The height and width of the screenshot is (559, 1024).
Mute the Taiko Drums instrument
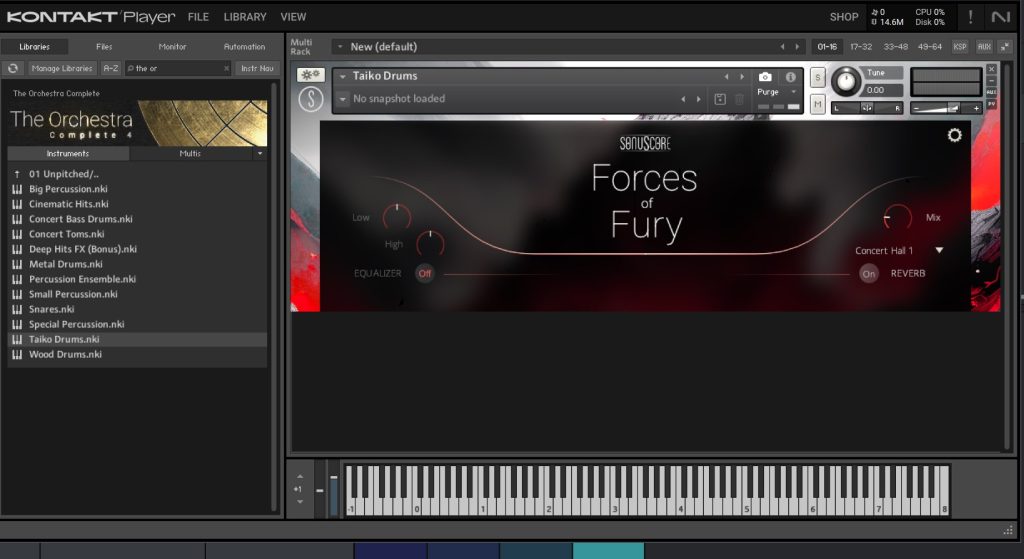point(817,104)
